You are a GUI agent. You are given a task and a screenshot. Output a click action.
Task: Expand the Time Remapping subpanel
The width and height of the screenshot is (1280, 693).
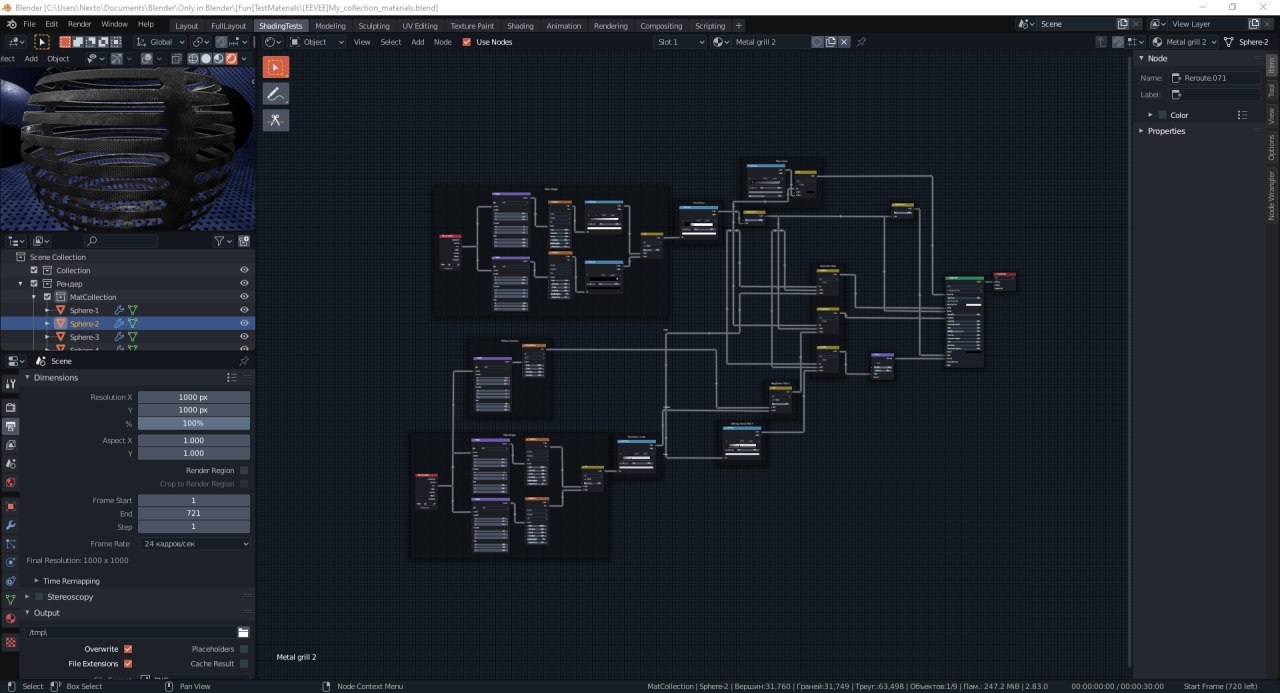coord(37,581)
